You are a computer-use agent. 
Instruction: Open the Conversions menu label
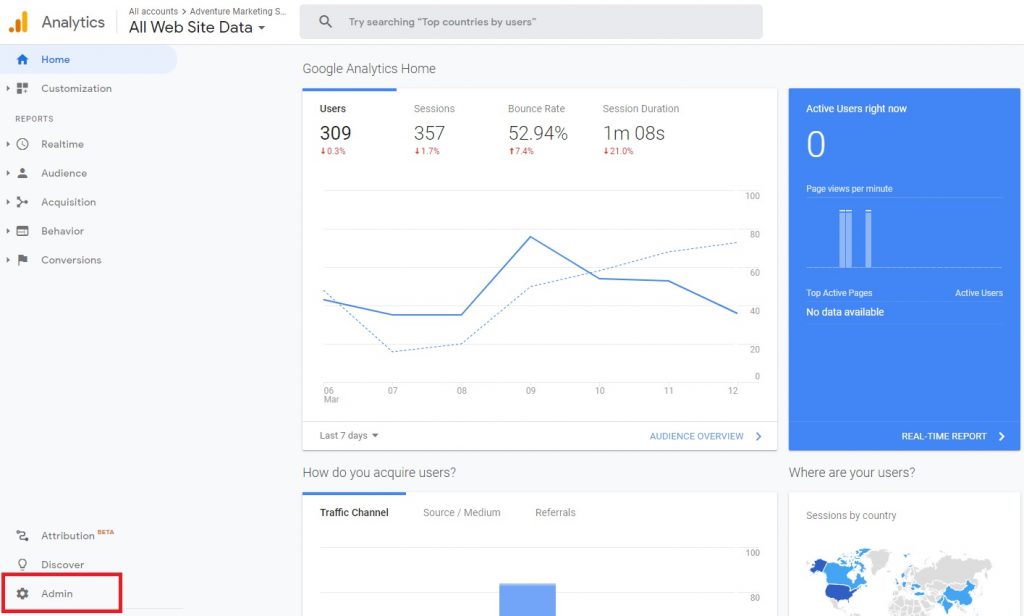tap(71, 260)
